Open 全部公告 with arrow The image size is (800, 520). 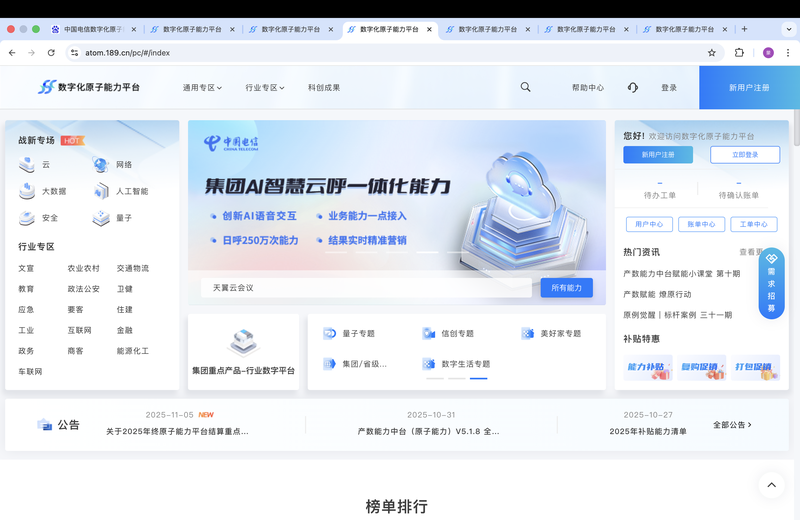[732, 425]
